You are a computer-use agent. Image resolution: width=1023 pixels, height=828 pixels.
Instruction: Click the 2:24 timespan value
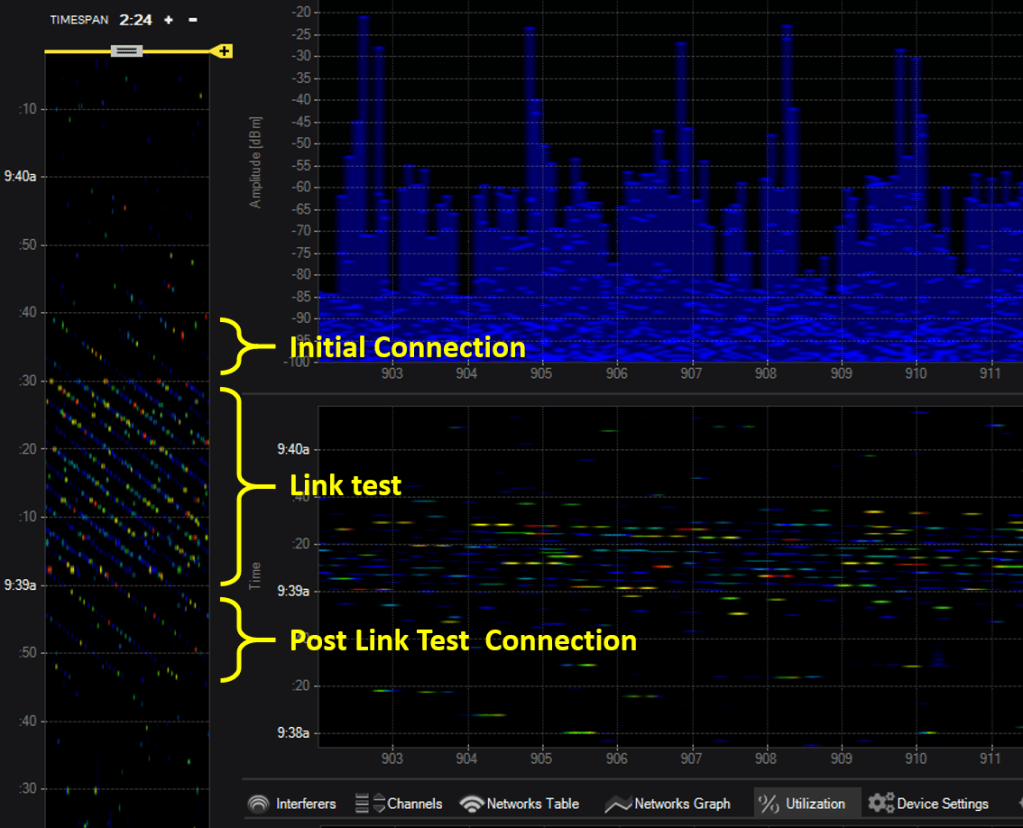[x=134, y=20]
